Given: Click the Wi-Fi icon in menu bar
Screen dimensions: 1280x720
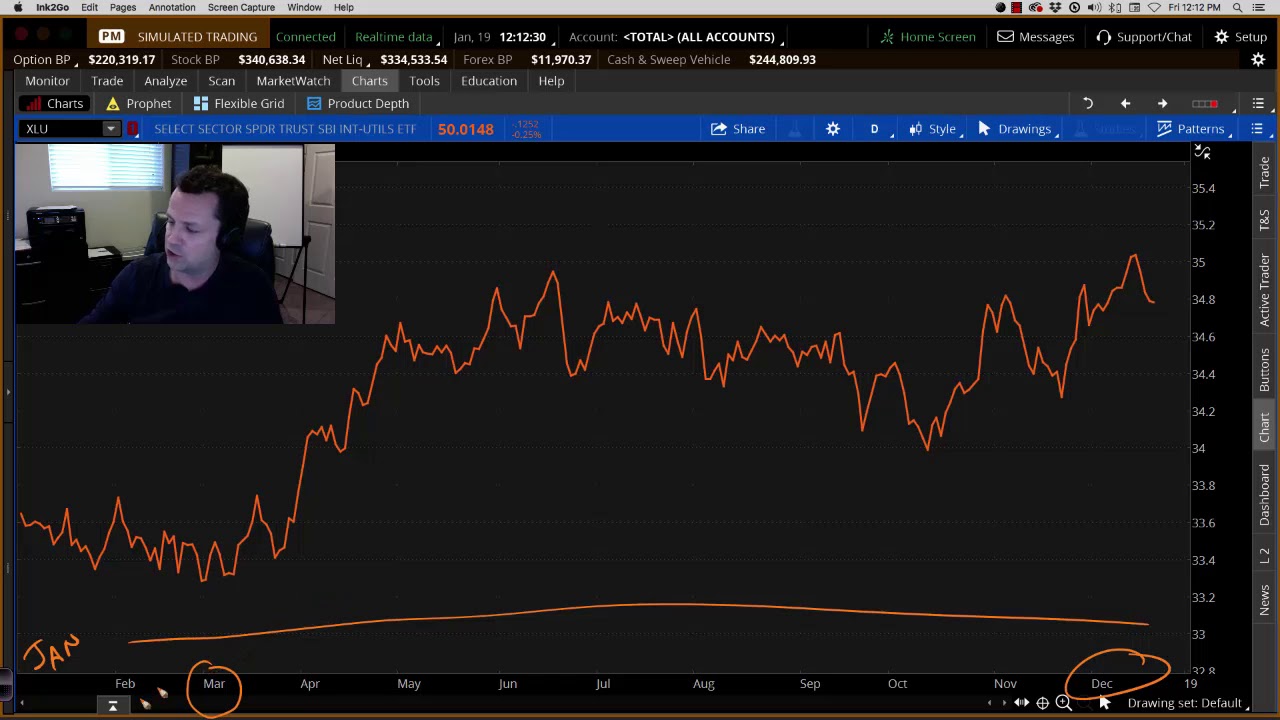Looking at the screenshot, I should point(1155,7).
